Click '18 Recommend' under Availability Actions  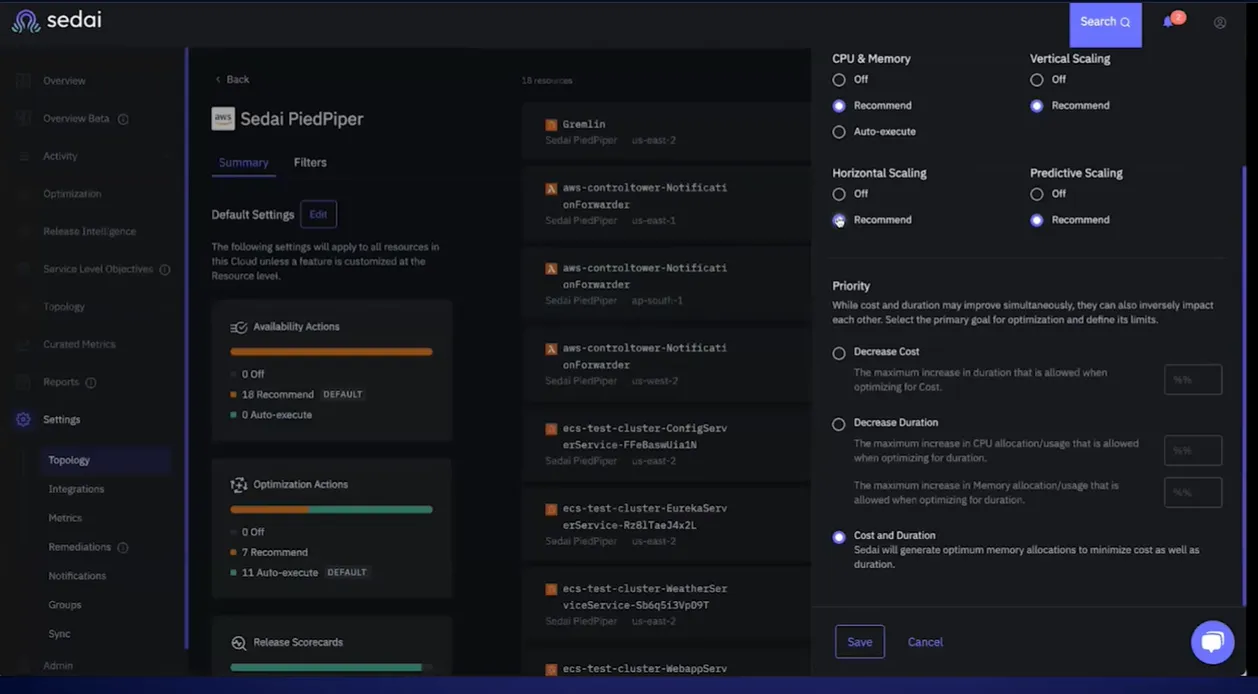[x=296, y=395]
